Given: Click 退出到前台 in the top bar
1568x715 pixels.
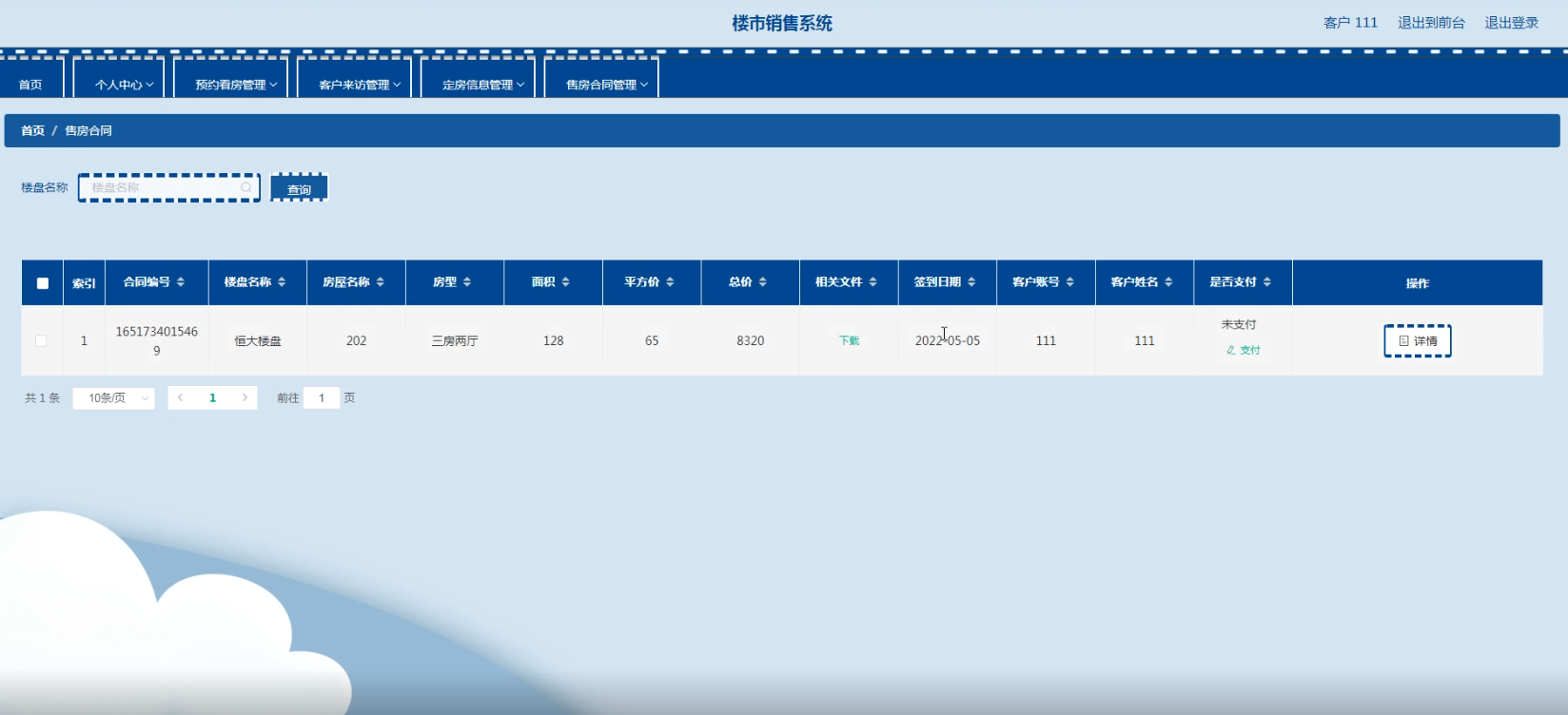Looking at the screenshot, I should click(x=1431, y=23).
